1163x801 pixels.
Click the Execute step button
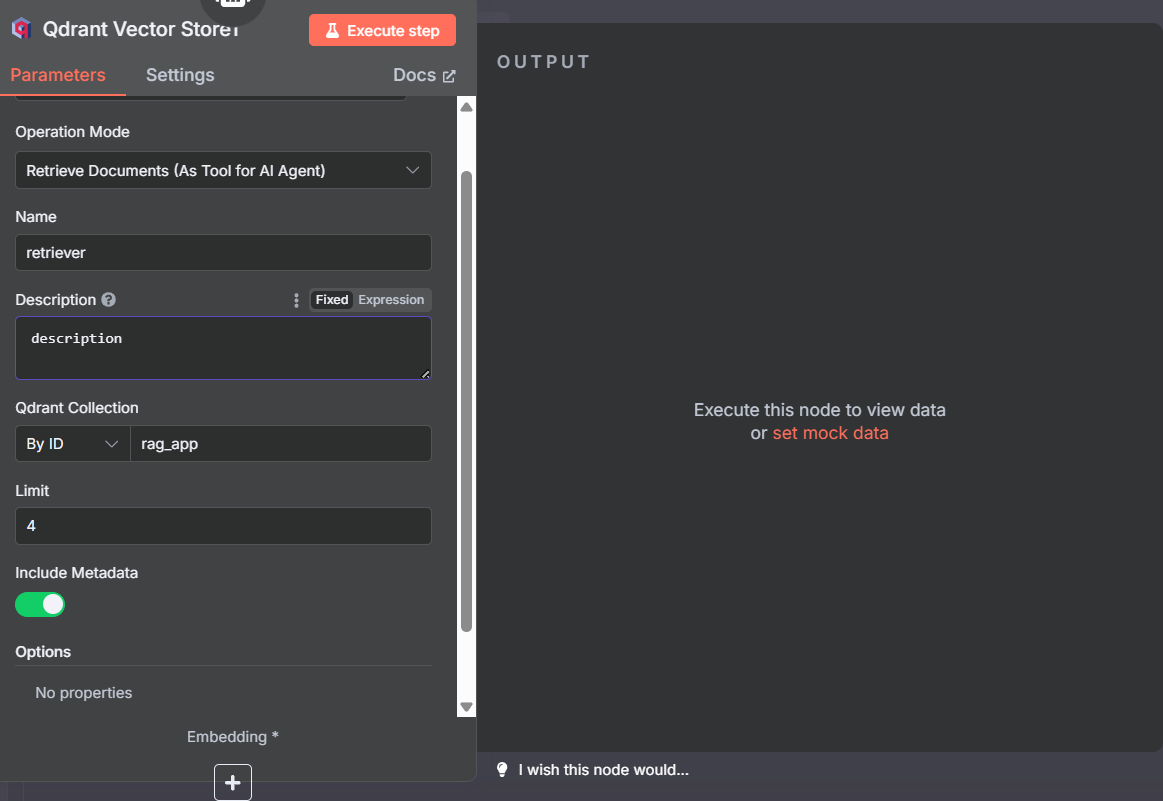click(383, 30)
